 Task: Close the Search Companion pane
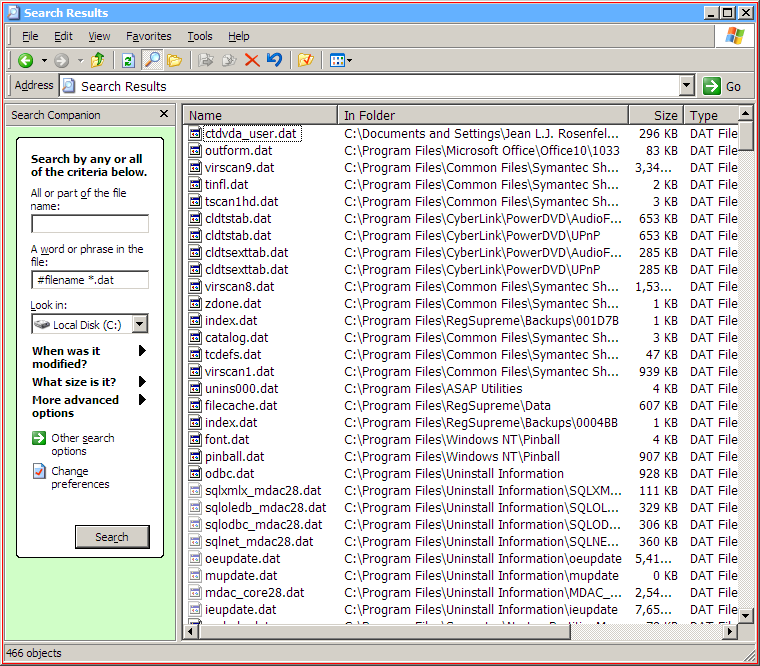[x=164, y=114]
